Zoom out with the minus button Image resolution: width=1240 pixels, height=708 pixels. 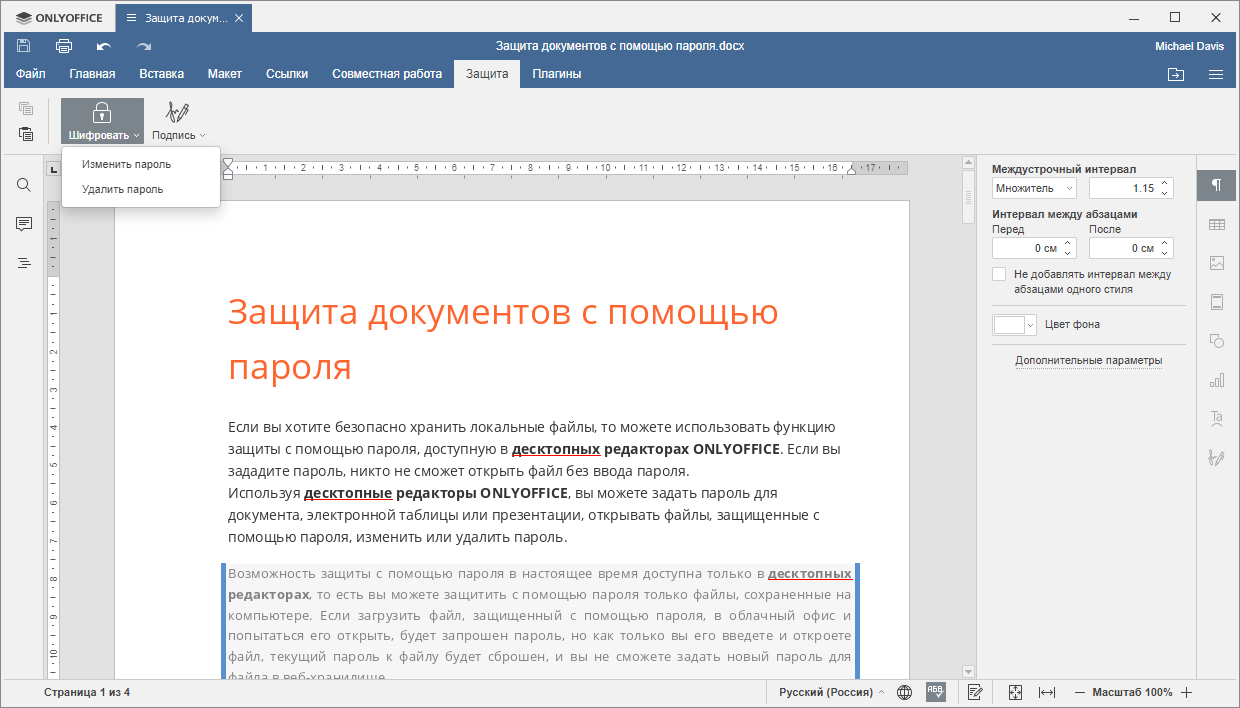pos(1079,692)
